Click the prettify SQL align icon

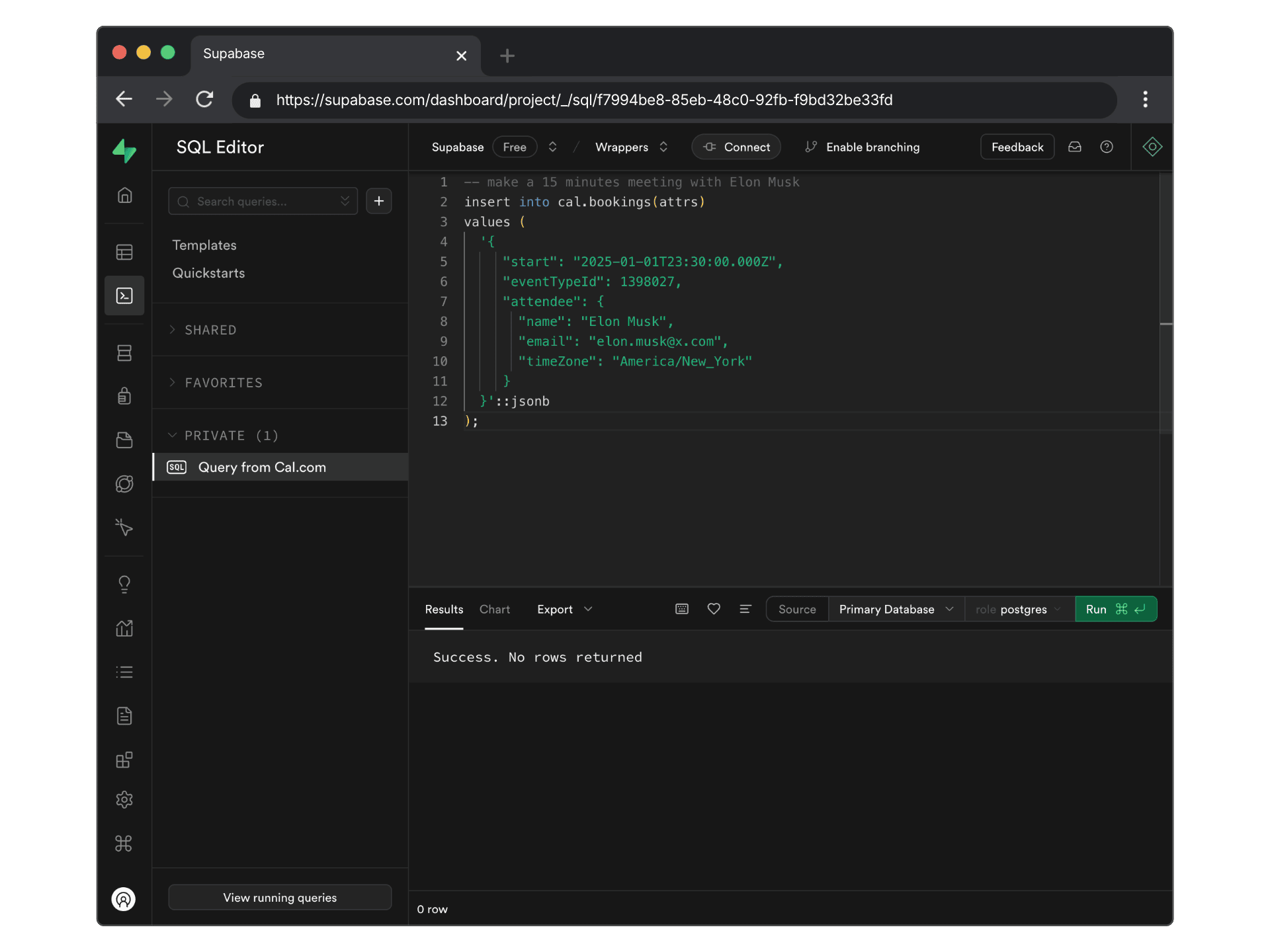point(745,609)
